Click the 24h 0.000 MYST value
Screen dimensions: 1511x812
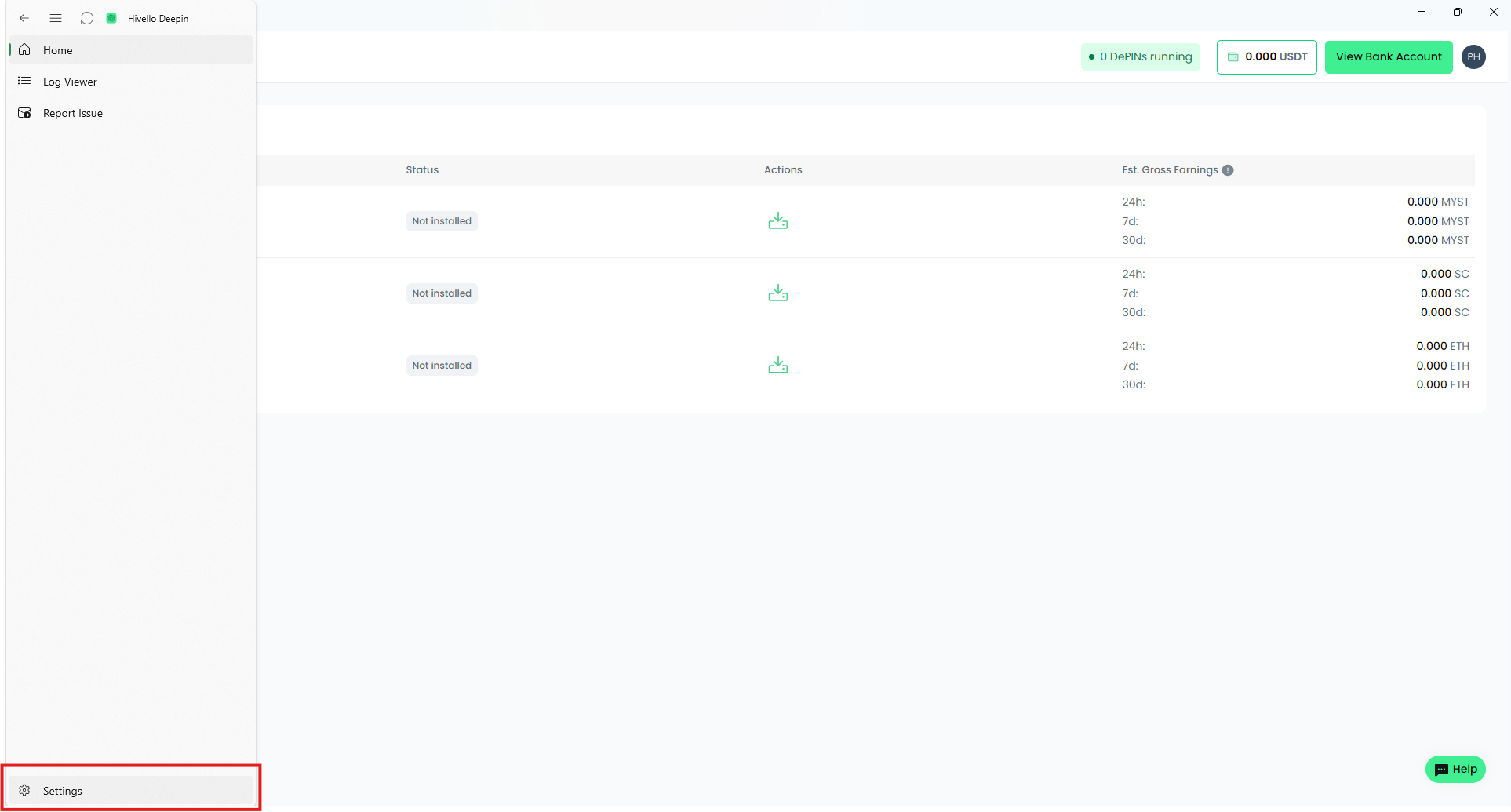pos(1438,202)
